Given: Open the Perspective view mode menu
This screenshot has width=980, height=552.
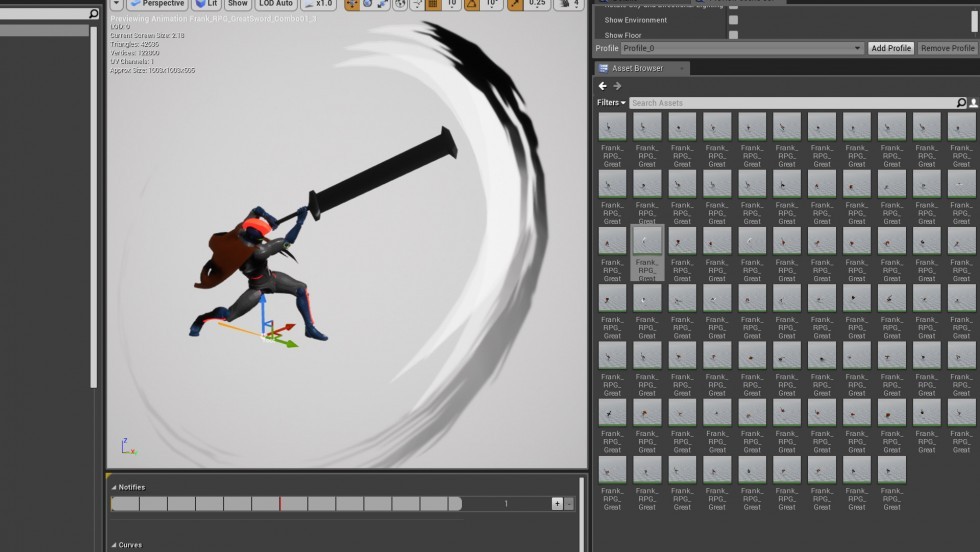Looking at the screenshot, I should pos(158,4).
